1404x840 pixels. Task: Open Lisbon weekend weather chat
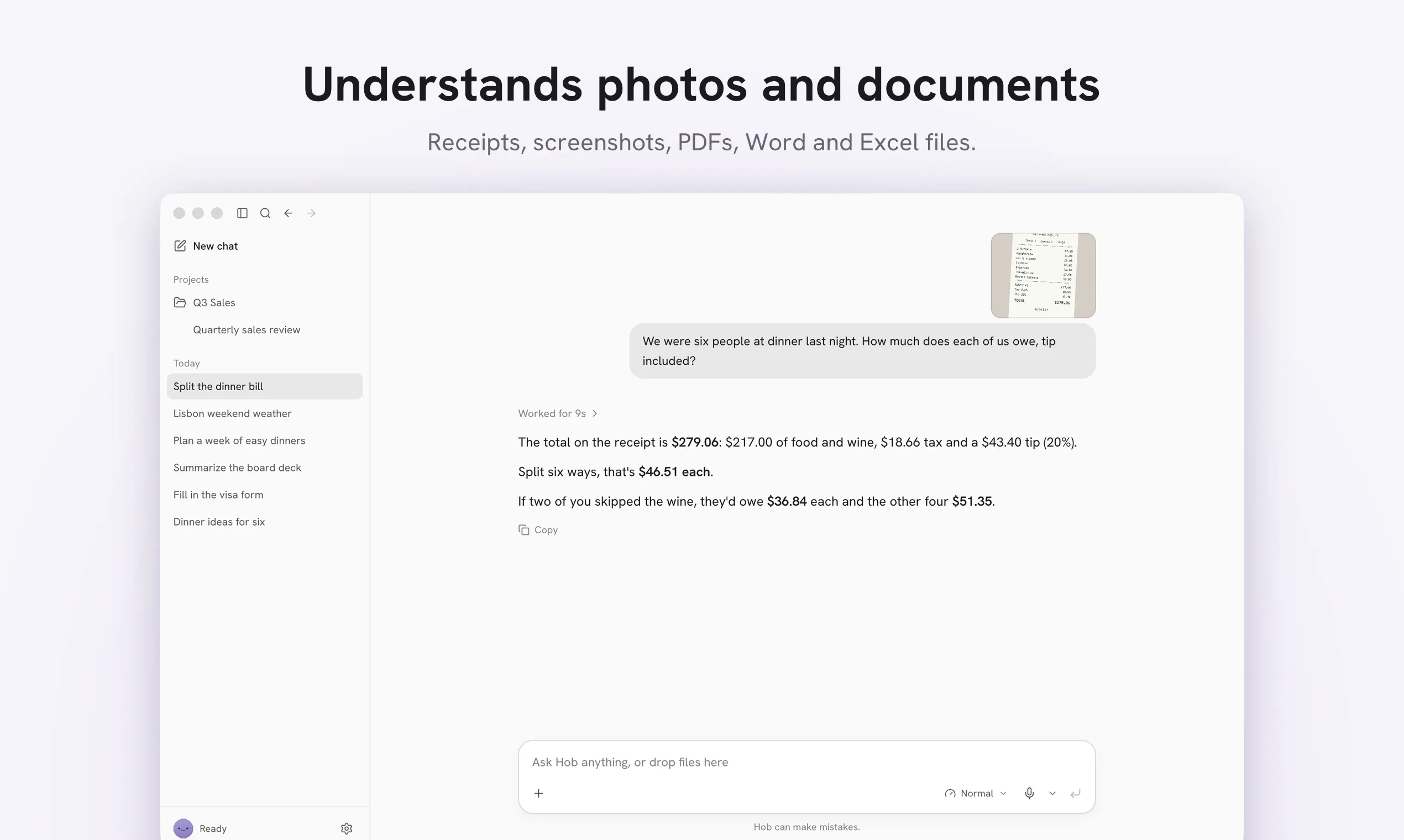point(264,414)
